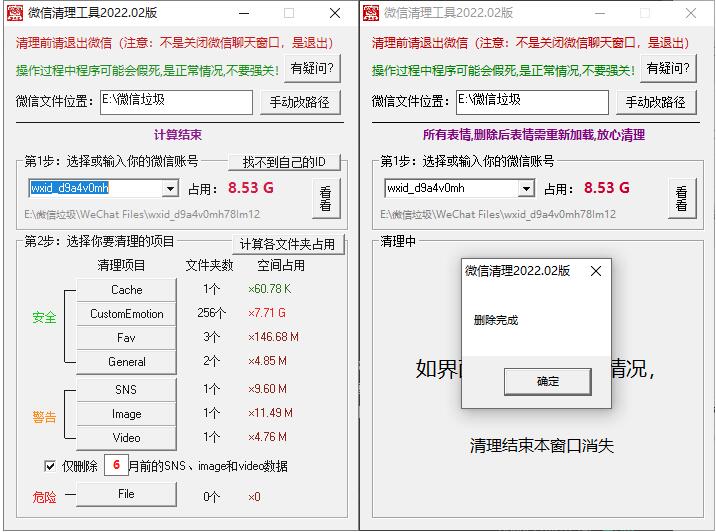Click the ×4.76 M Video size value
The image size is (716, 532).
coord(267,437)
